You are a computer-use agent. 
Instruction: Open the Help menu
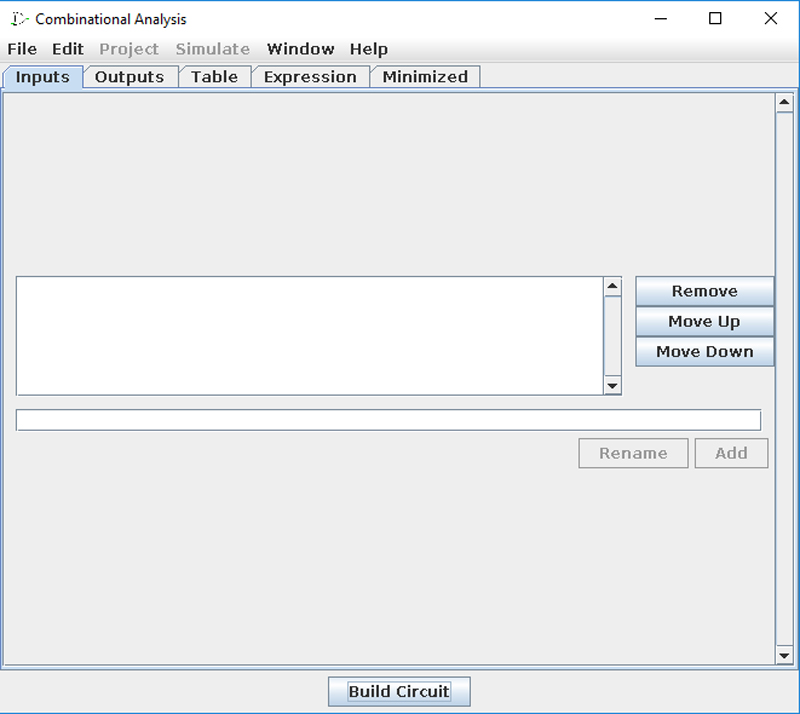point(368,49)
